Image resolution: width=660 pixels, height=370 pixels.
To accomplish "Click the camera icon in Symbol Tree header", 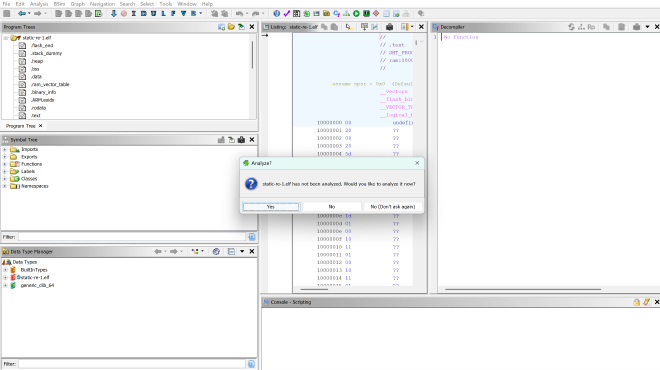I will coord(241,140).
